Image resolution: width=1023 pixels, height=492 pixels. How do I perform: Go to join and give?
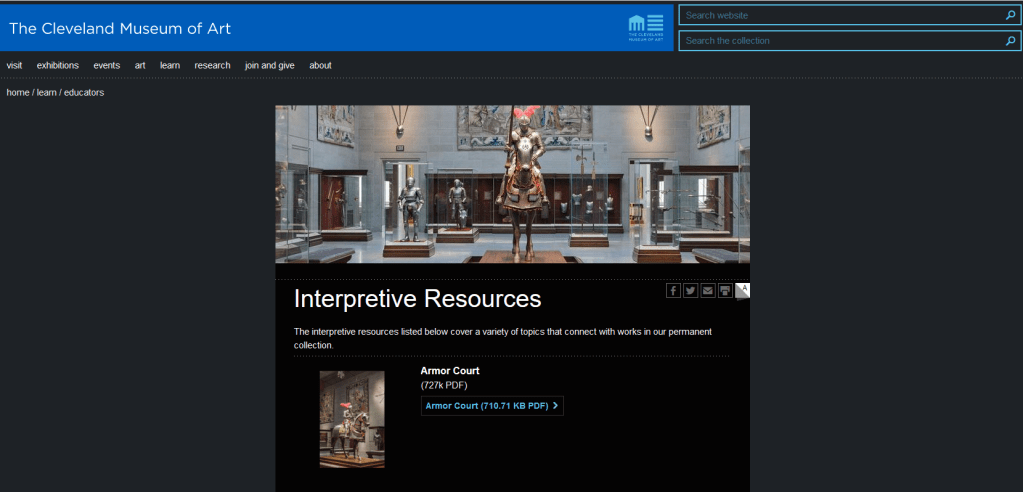click(270, 66)
